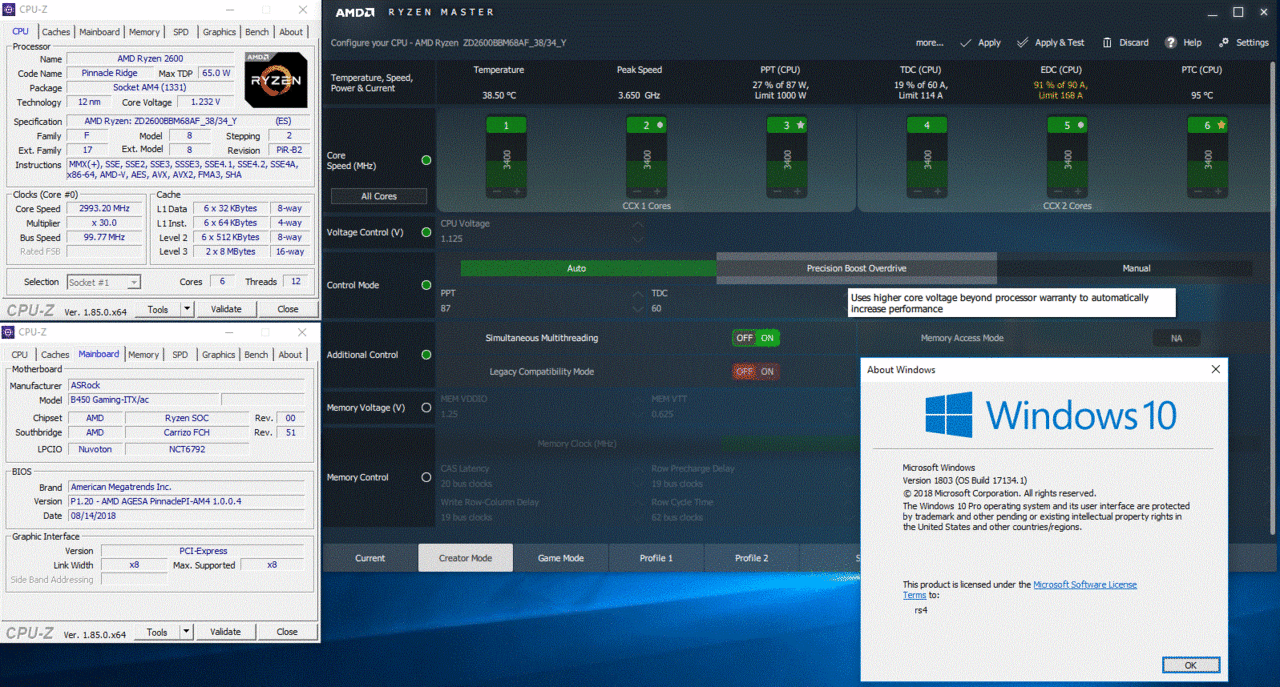Toggle core 1 green header
Viewport: 1280px width, 687px height.
click(507, 126)
